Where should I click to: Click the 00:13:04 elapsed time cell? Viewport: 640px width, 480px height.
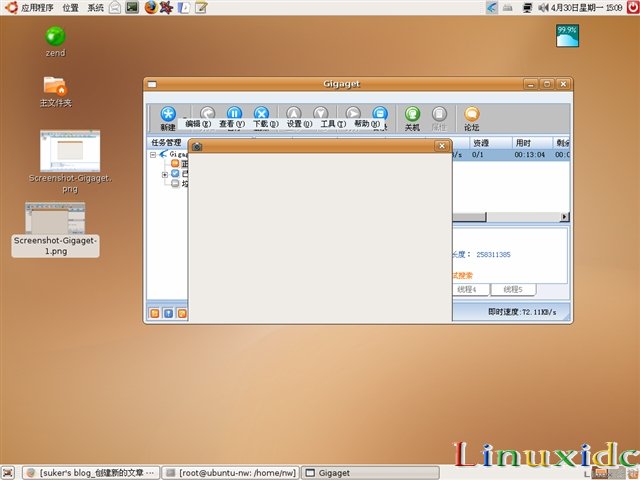(x=529, y=155)
